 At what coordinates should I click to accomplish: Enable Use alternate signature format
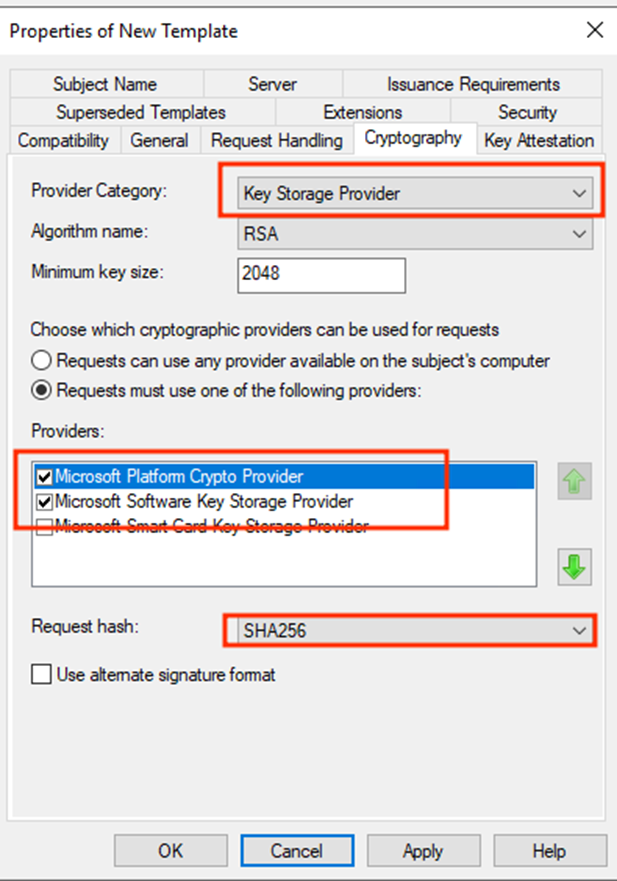point(42,674)
